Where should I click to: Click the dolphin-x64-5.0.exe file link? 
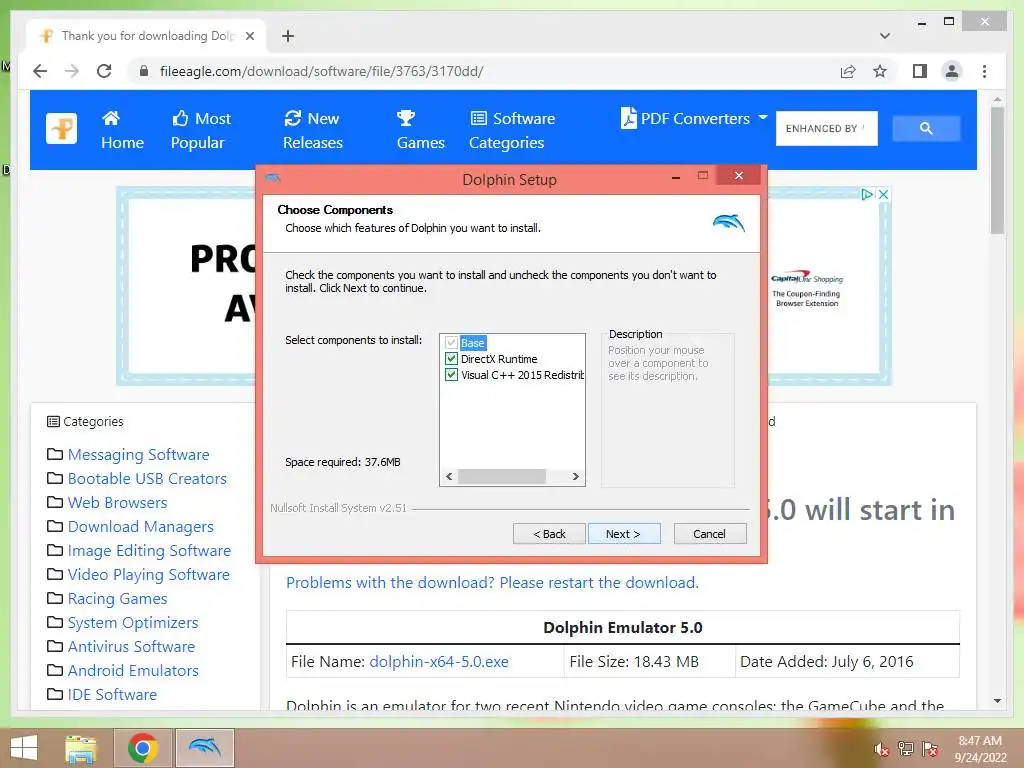[x=439, y=662]
